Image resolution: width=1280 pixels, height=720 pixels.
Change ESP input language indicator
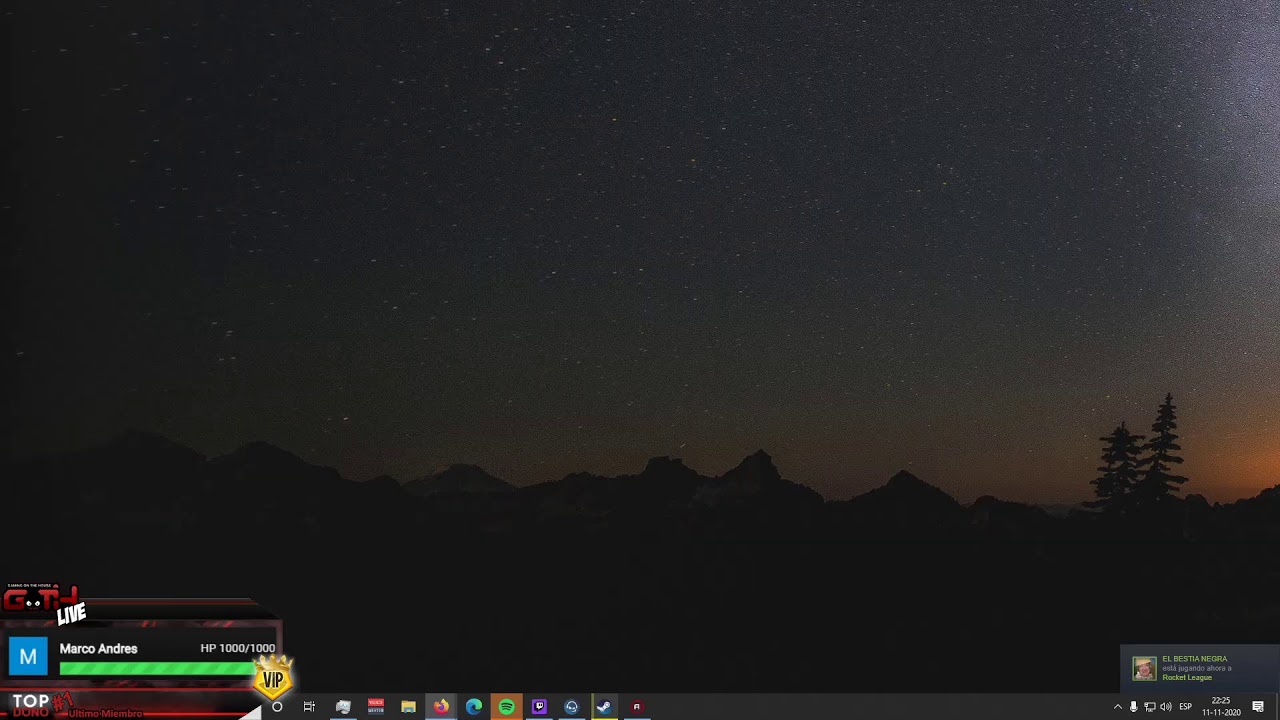tap(1185, 707)
